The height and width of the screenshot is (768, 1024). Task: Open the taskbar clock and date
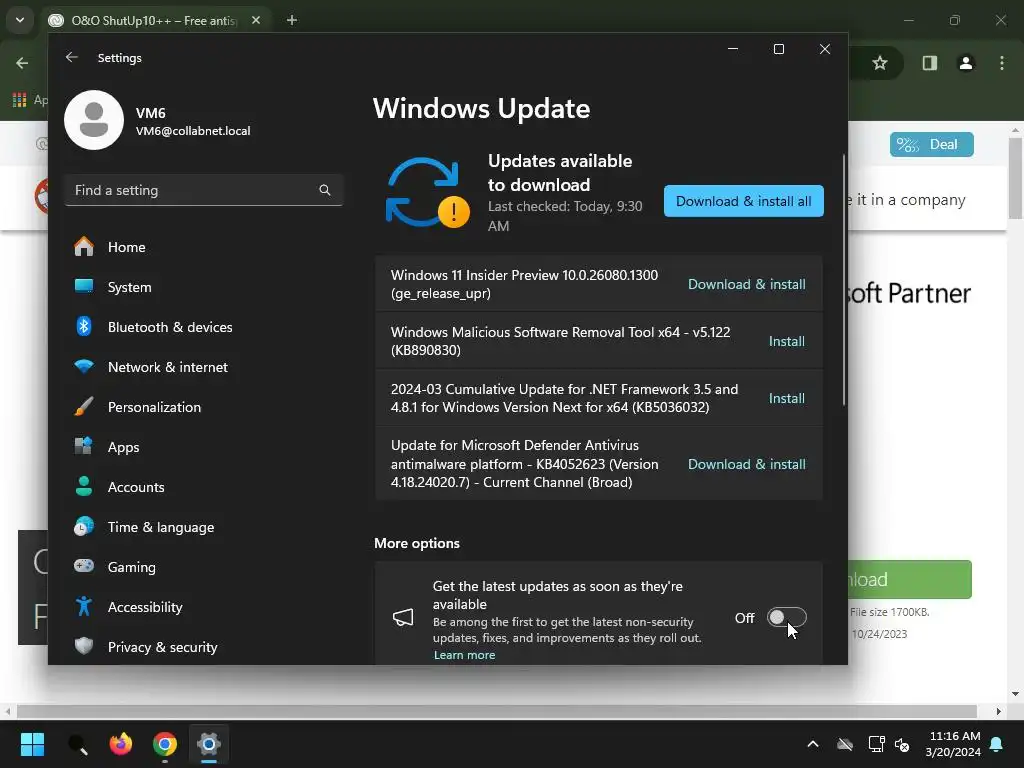coord(954,744)
